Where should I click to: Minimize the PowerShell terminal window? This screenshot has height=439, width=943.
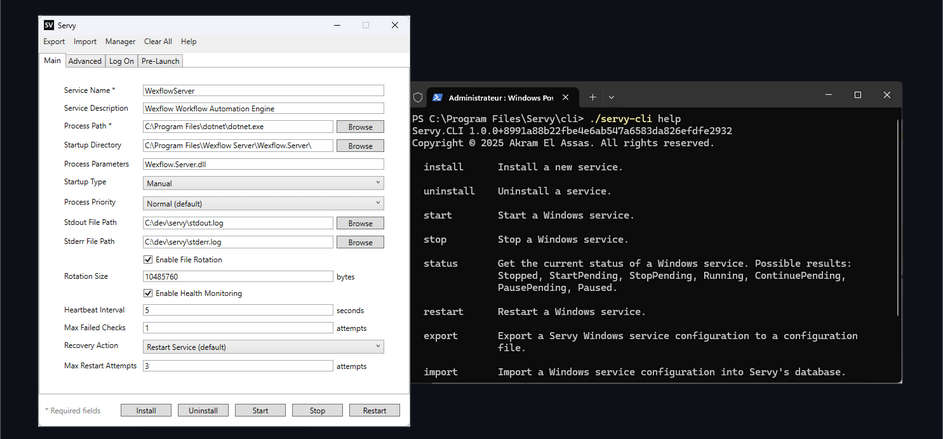tap(828, 95)
